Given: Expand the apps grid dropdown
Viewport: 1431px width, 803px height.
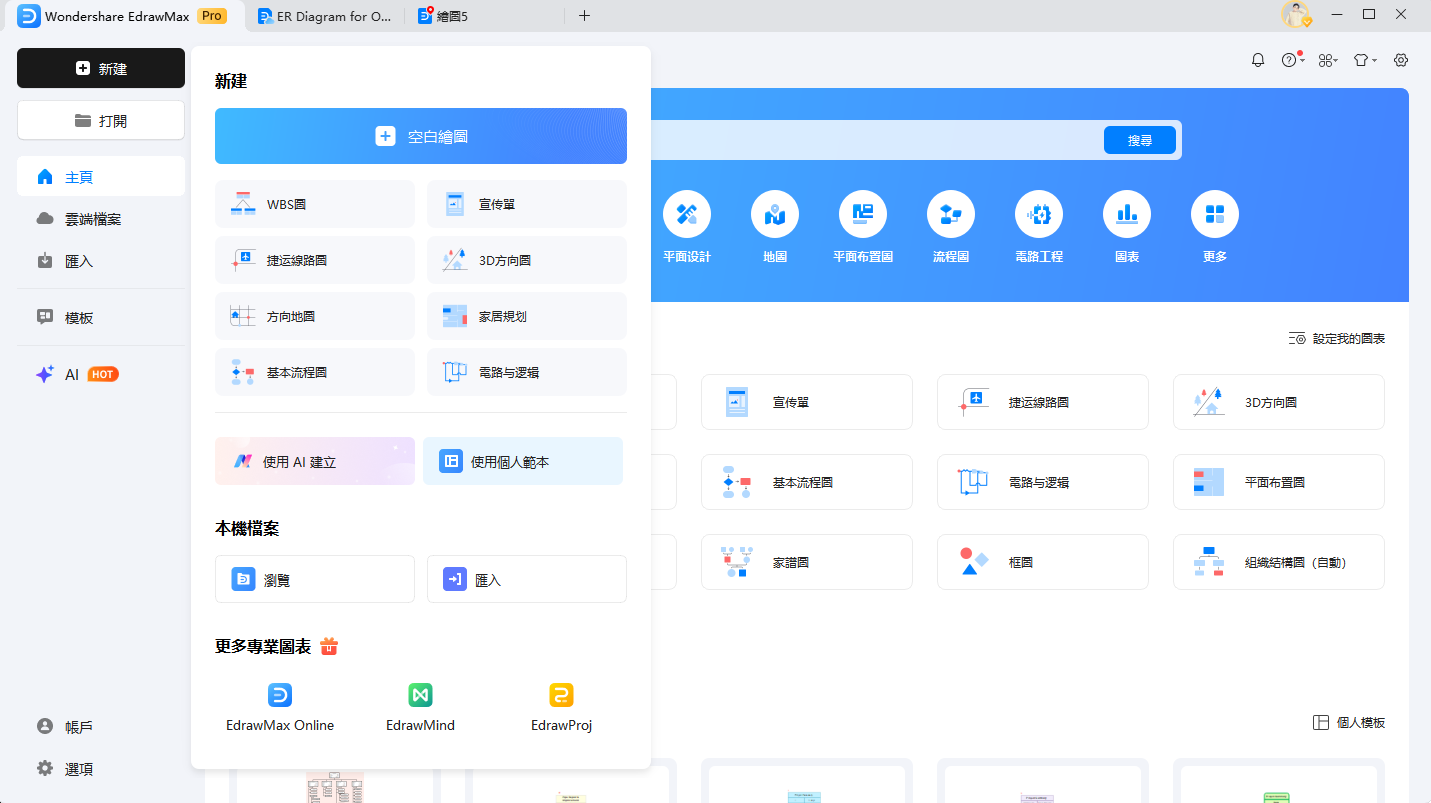Looking at the screenshot, I should tap(1328, 60).
